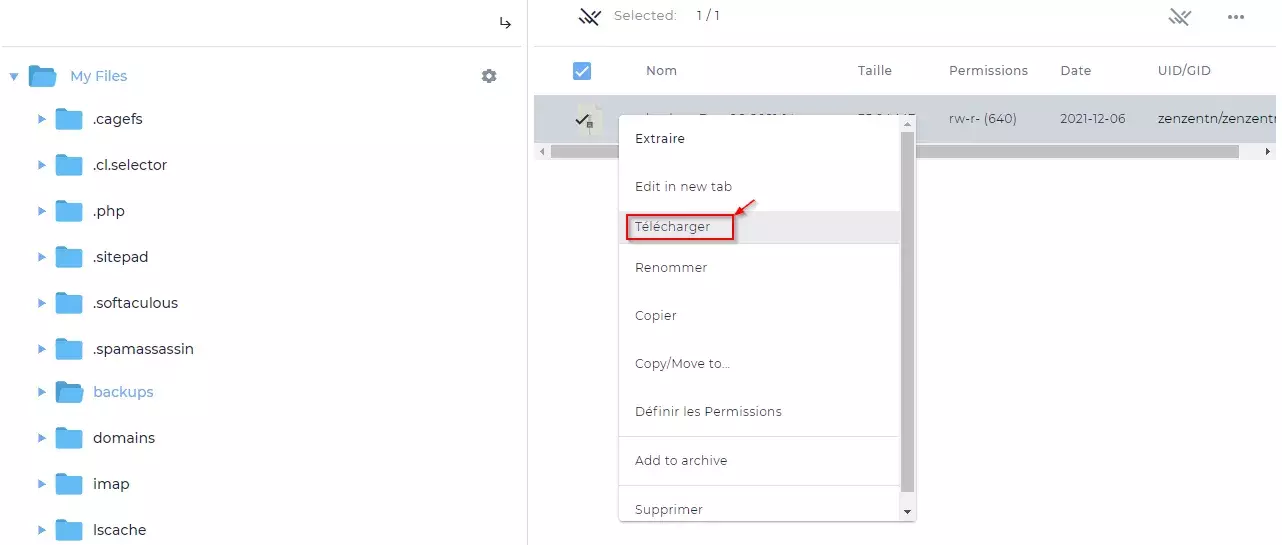Select Extraire in the context menu
Image resolution: width=1282 pixels, height=545 pixels.
(660, 139)
